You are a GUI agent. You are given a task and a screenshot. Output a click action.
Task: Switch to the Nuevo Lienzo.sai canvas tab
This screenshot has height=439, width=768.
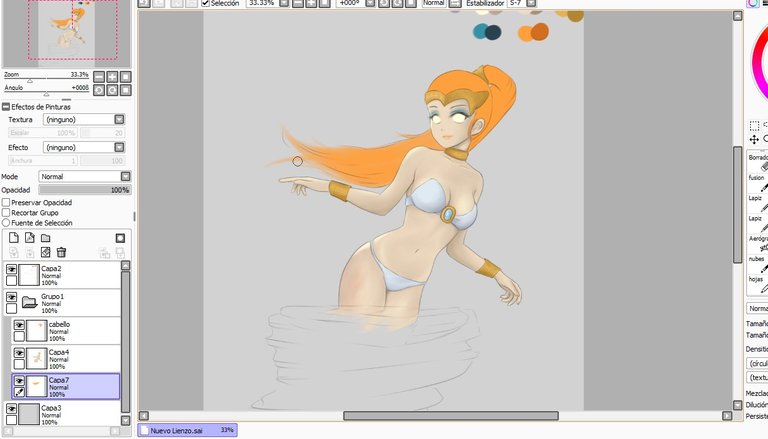click(188, 430)
